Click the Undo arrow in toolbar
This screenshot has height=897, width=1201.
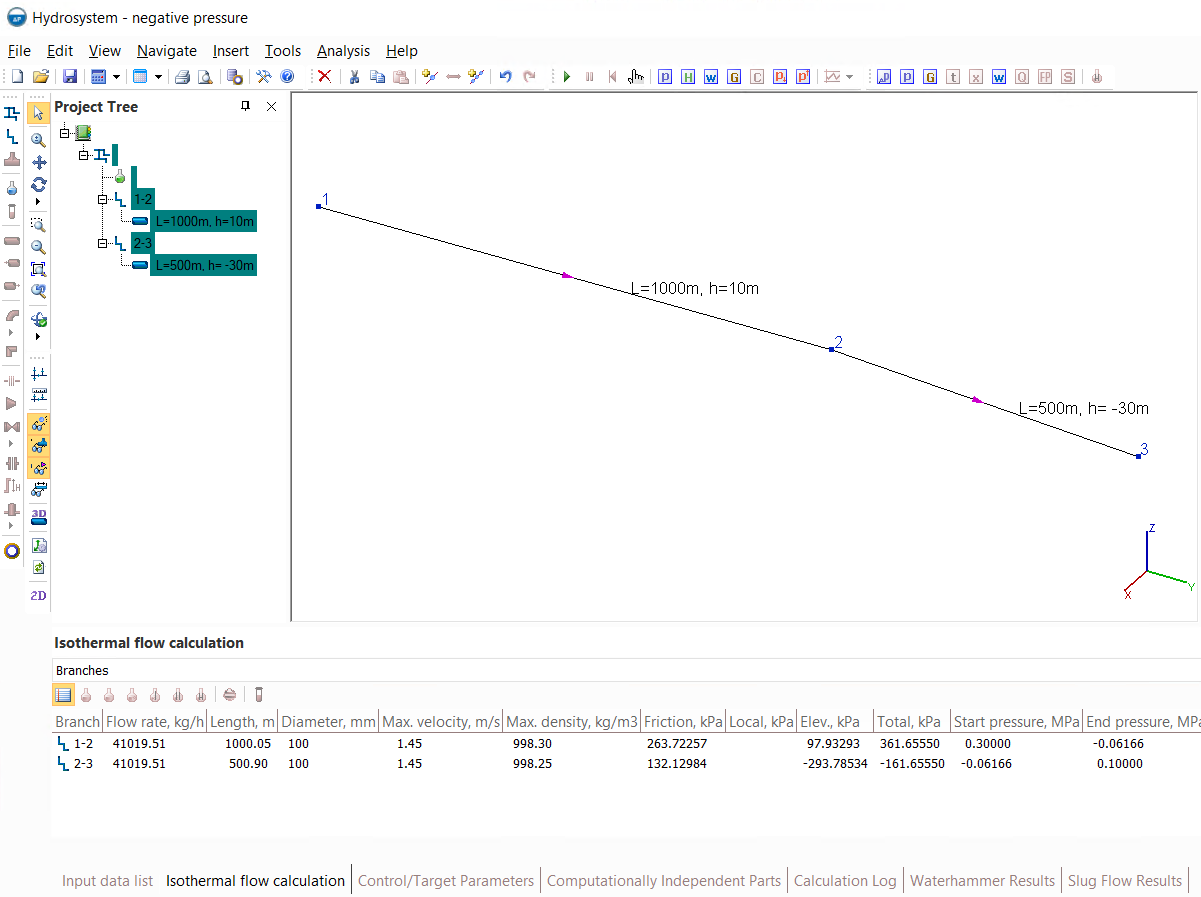[505, 77]
